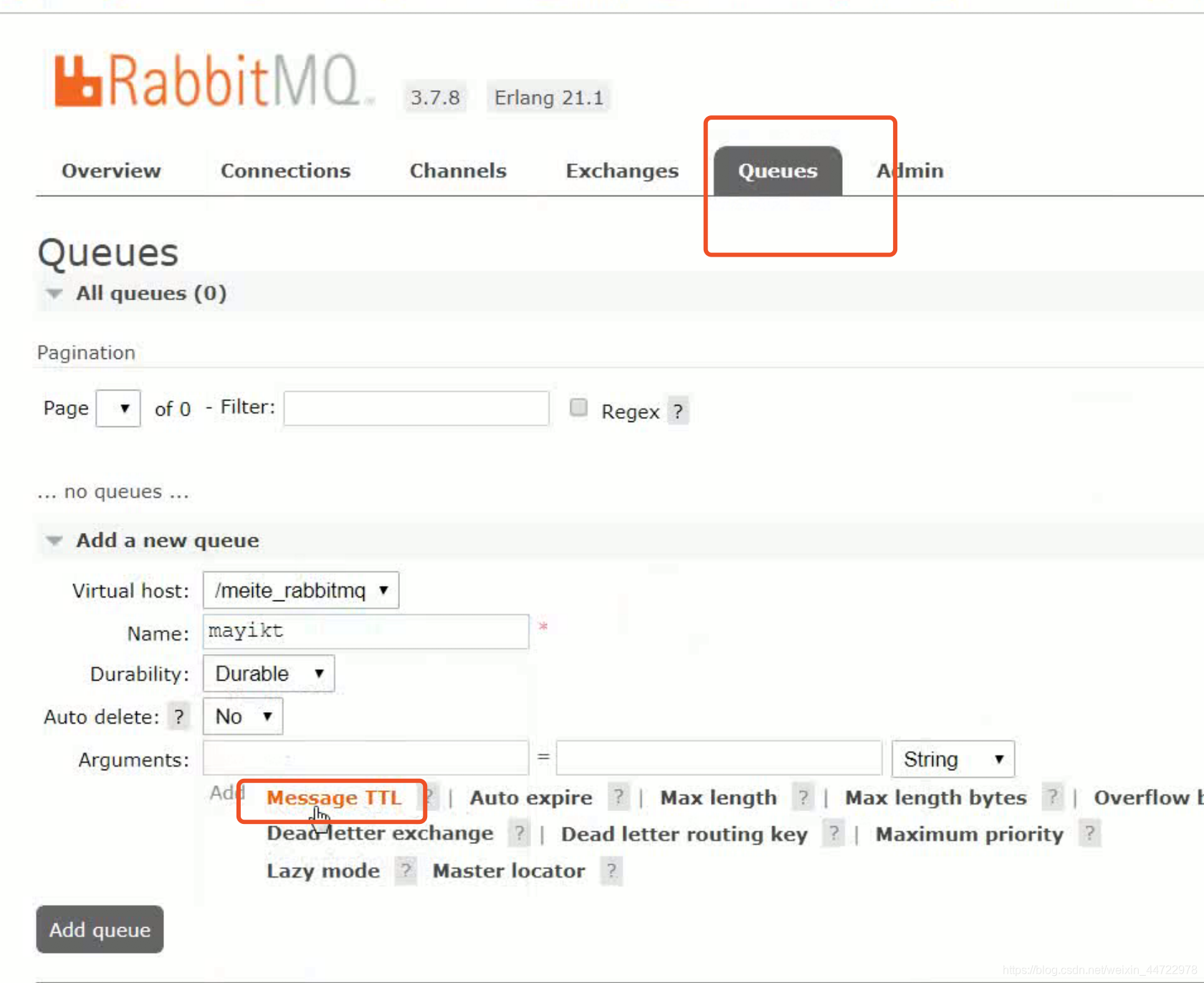
Task: Go to the Admin tab
Action: click(910, 171)
